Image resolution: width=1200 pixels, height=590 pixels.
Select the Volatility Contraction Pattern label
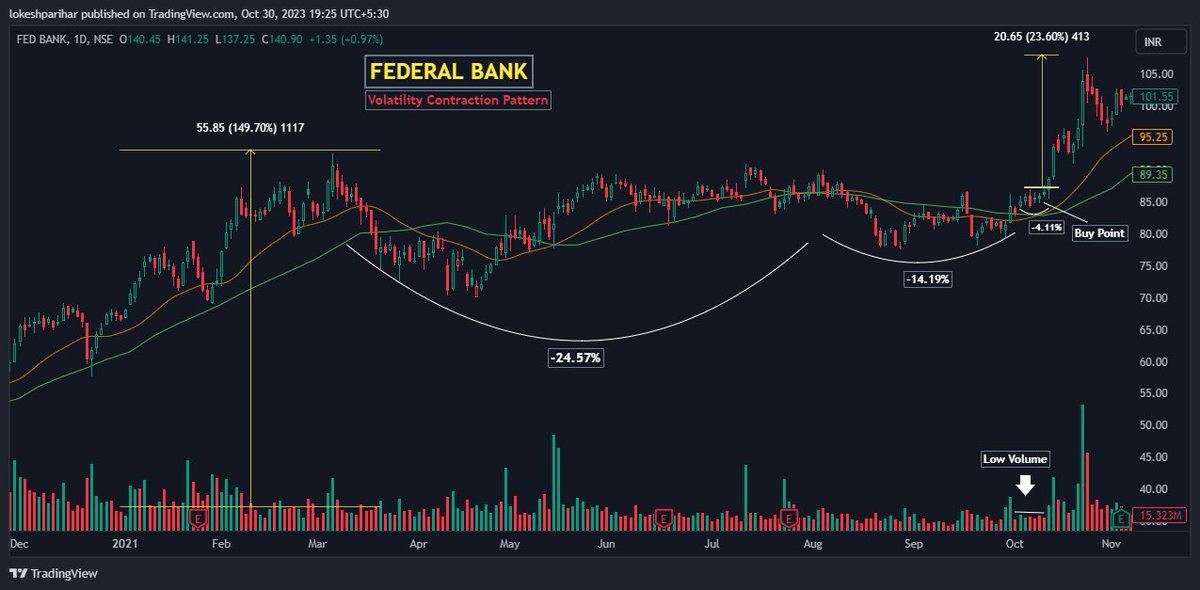pos(457,100)
